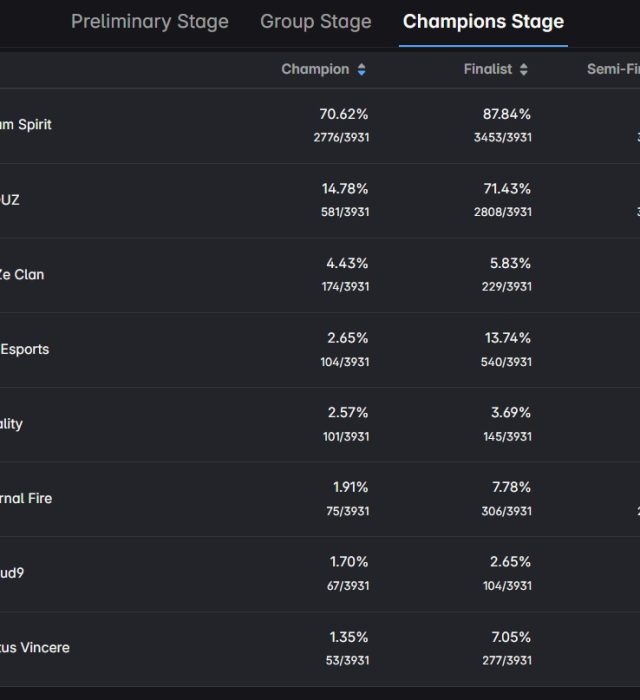The image size is (640, 700).
Task: Select the 2776/3931 champion pick count
Action: pos(341,137)
